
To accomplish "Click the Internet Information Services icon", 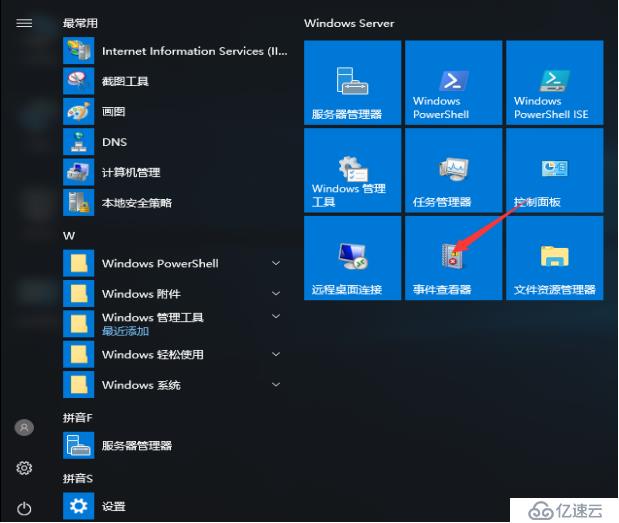I will pos(79,51).
